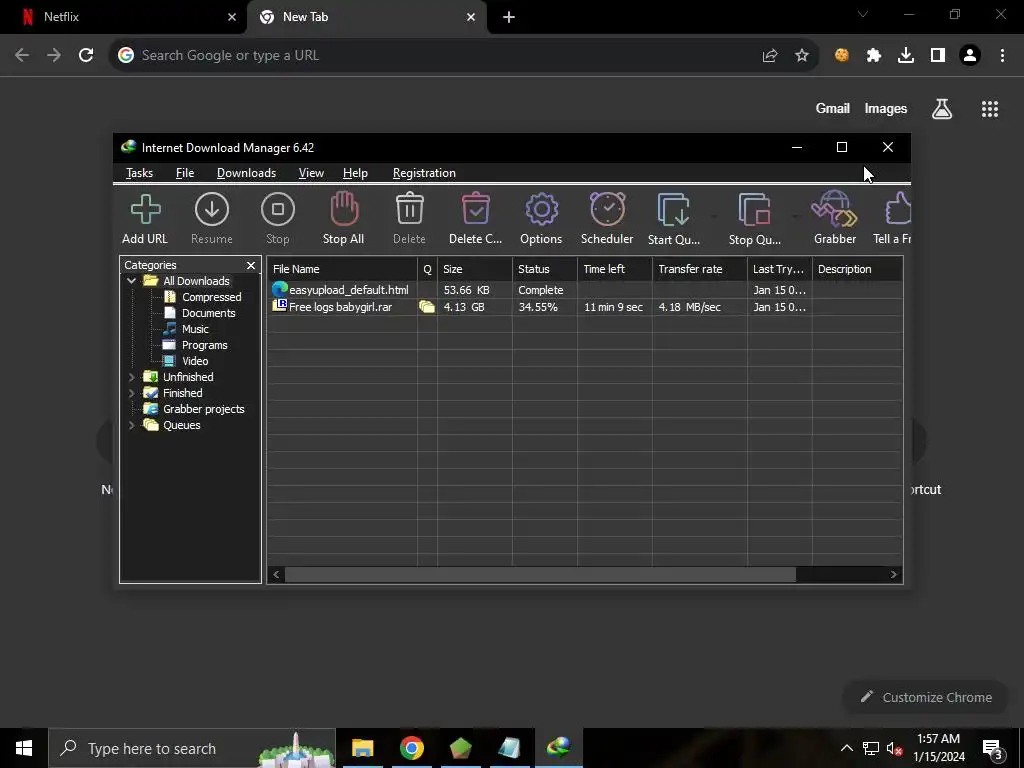
Task: Open Stop Queue dropdown arrow
Action: [x=795, y=216]
